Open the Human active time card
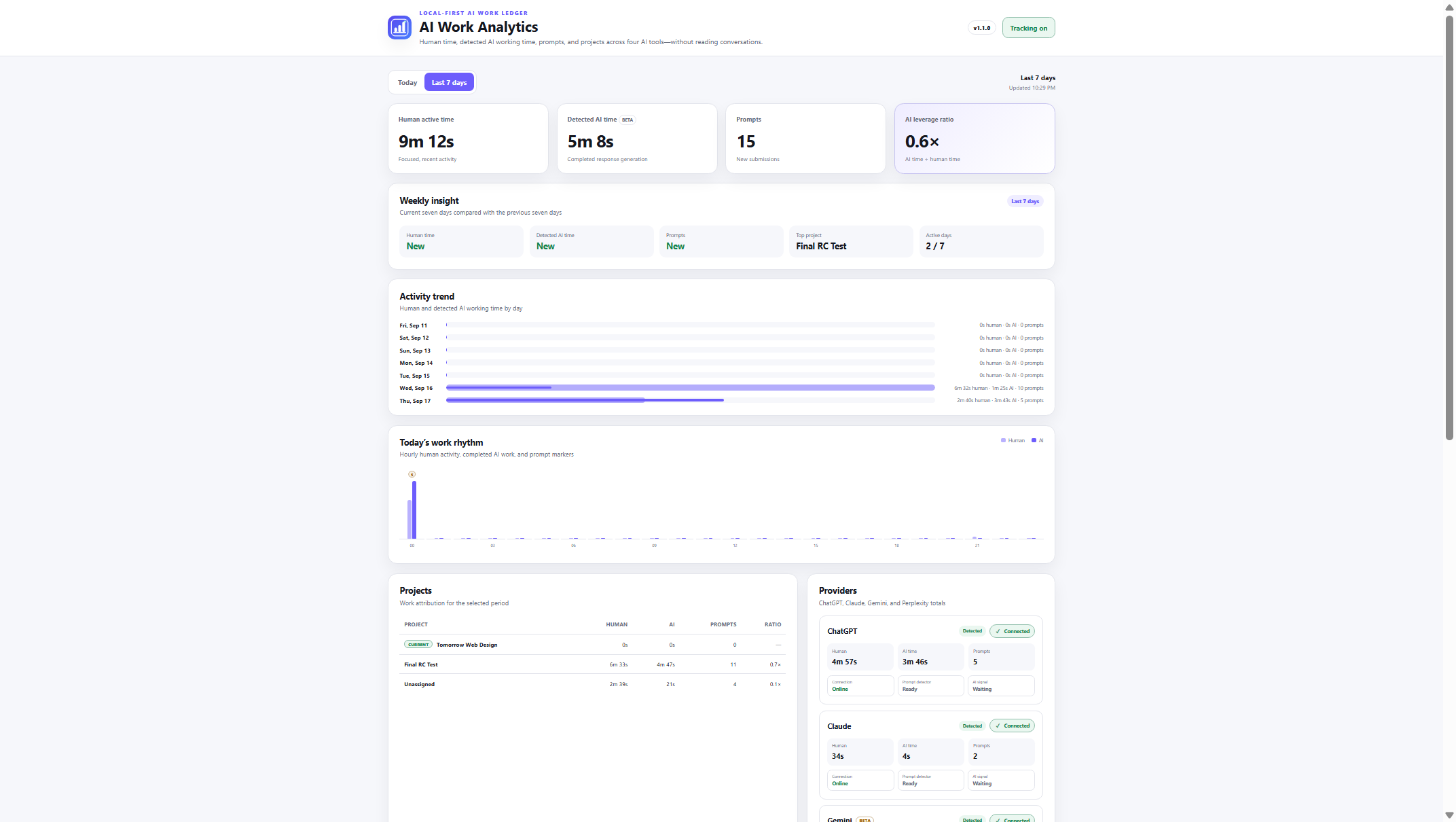Viewport: 1456px width, 822px height. [x=468, y=139]
